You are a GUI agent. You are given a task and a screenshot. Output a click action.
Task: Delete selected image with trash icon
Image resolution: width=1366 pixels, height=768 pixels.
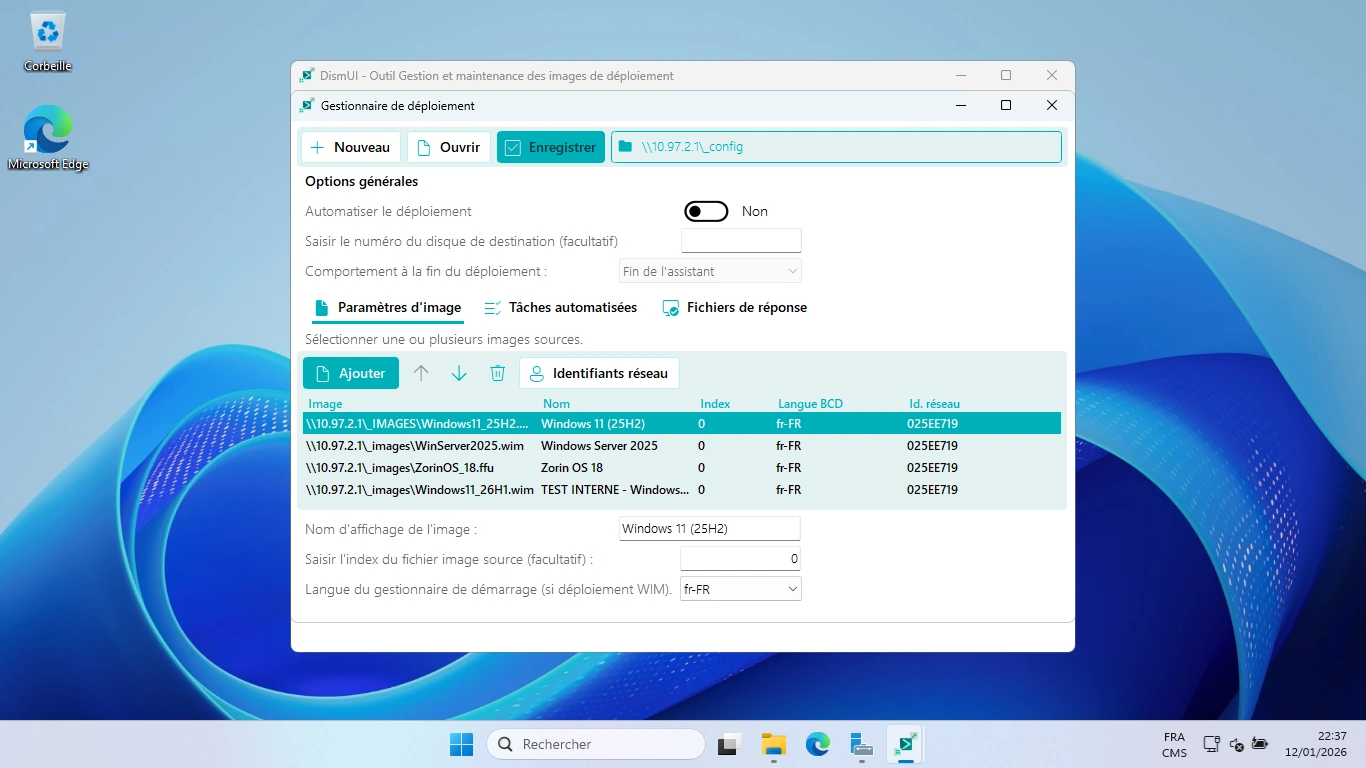click(497, 373)
